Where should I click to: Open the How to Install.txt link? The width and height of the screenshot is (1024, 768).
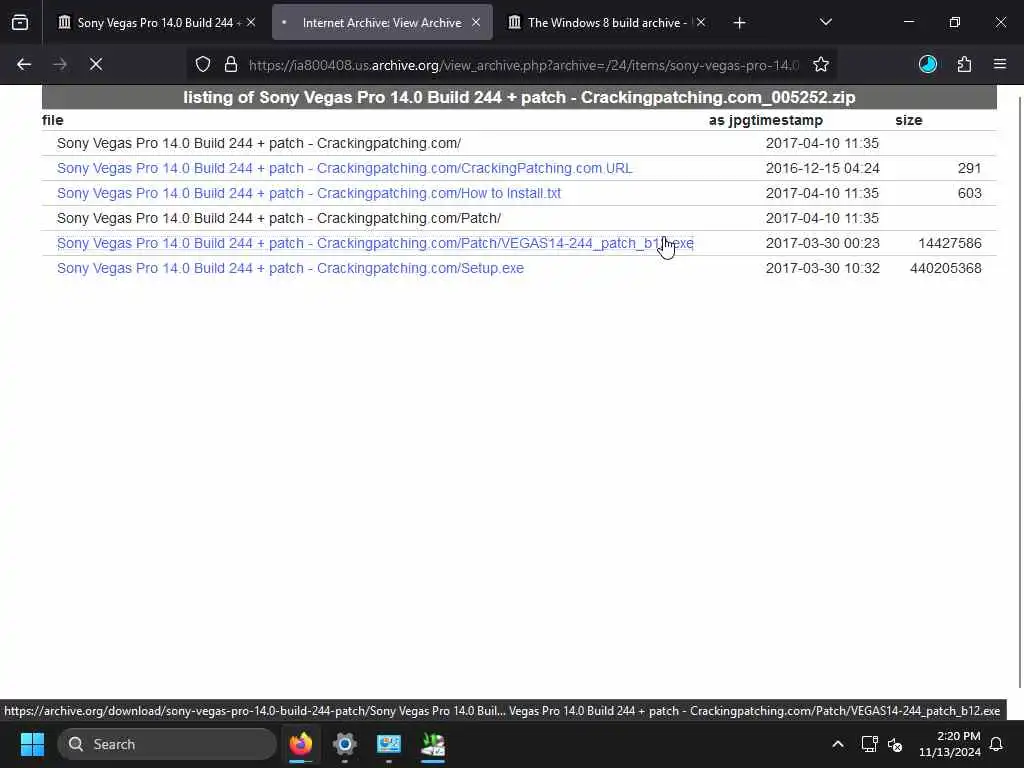309,193
